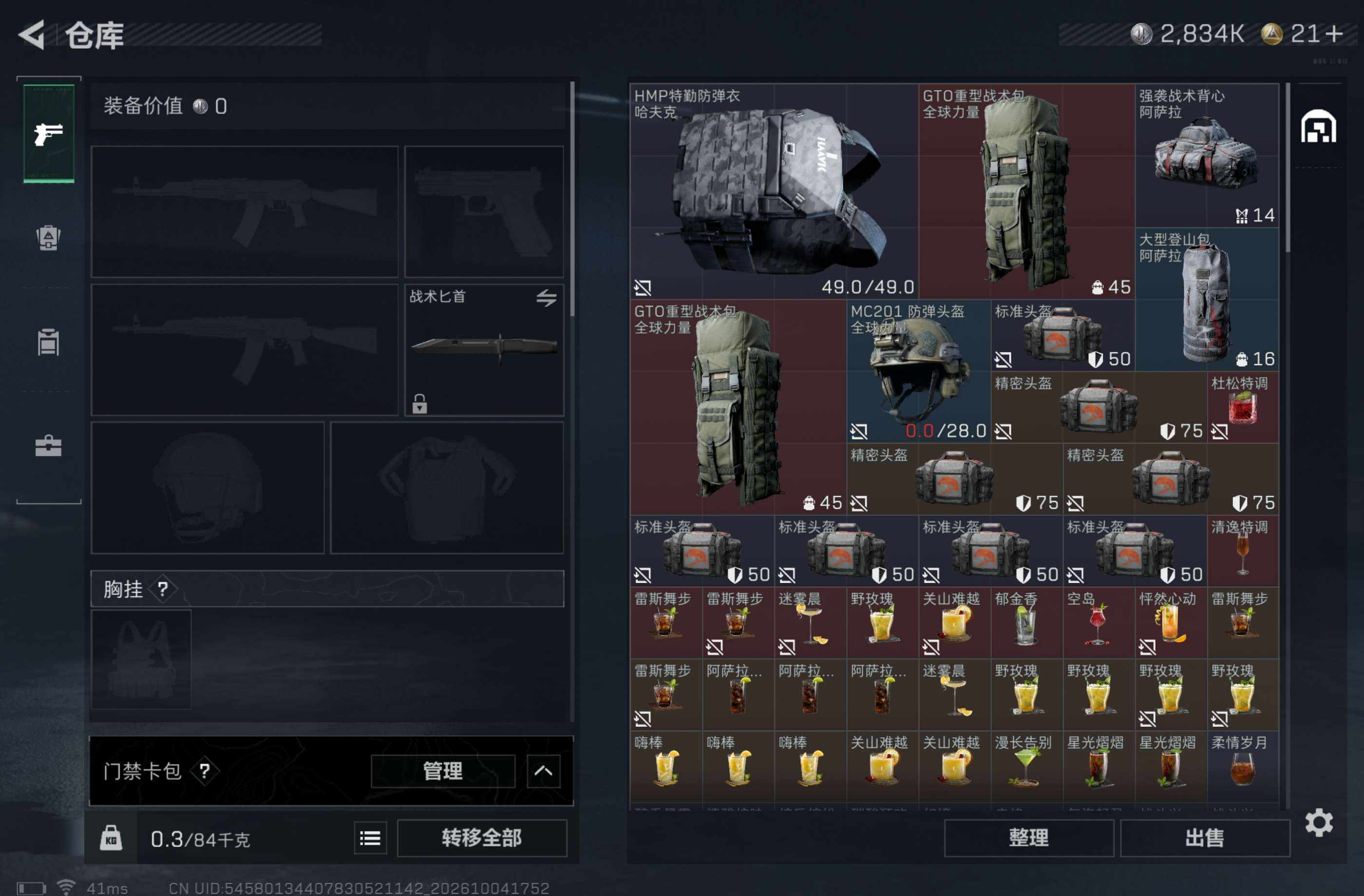1364x896 pixels.
Task: Click the 整理 sort button
Action: tap(1029, 838)
